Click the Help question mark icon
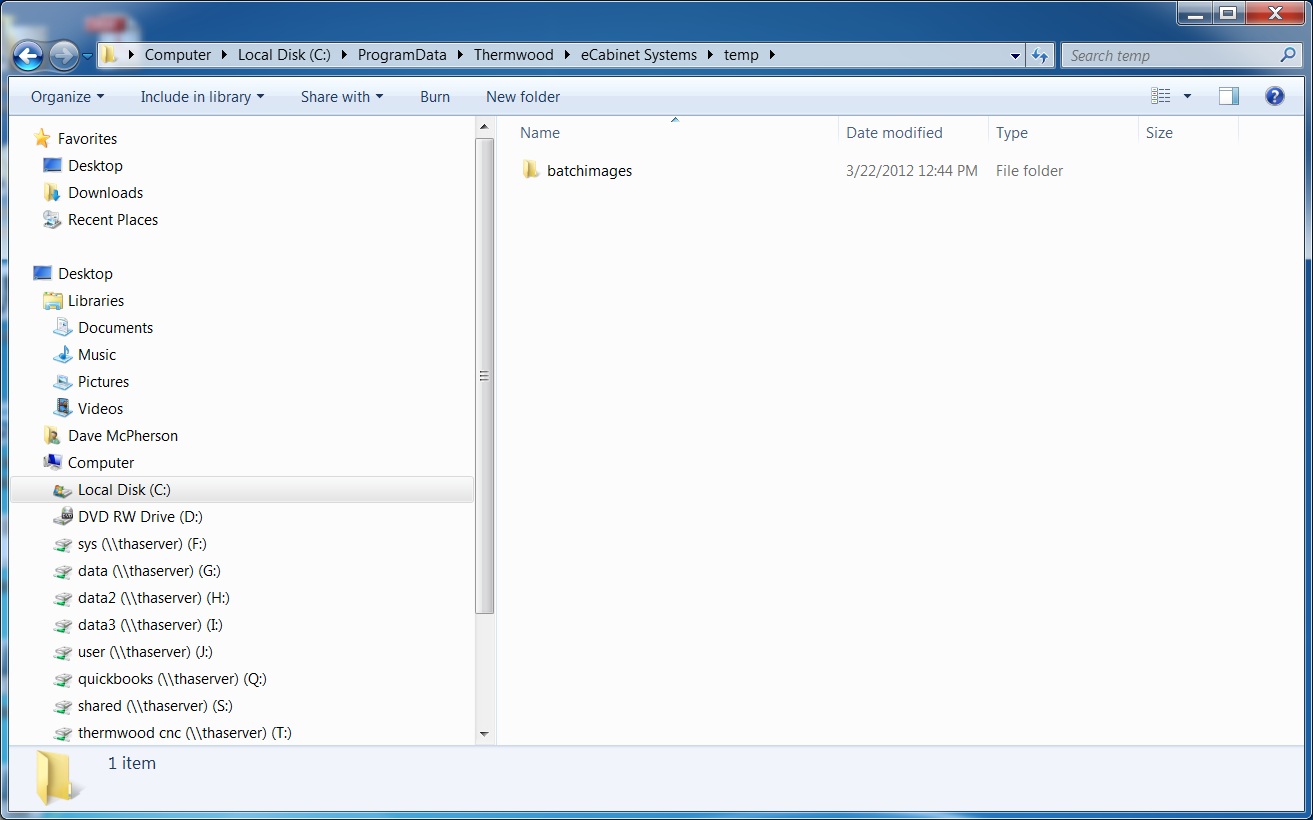1313x820 pixels. pos(1274,97)
